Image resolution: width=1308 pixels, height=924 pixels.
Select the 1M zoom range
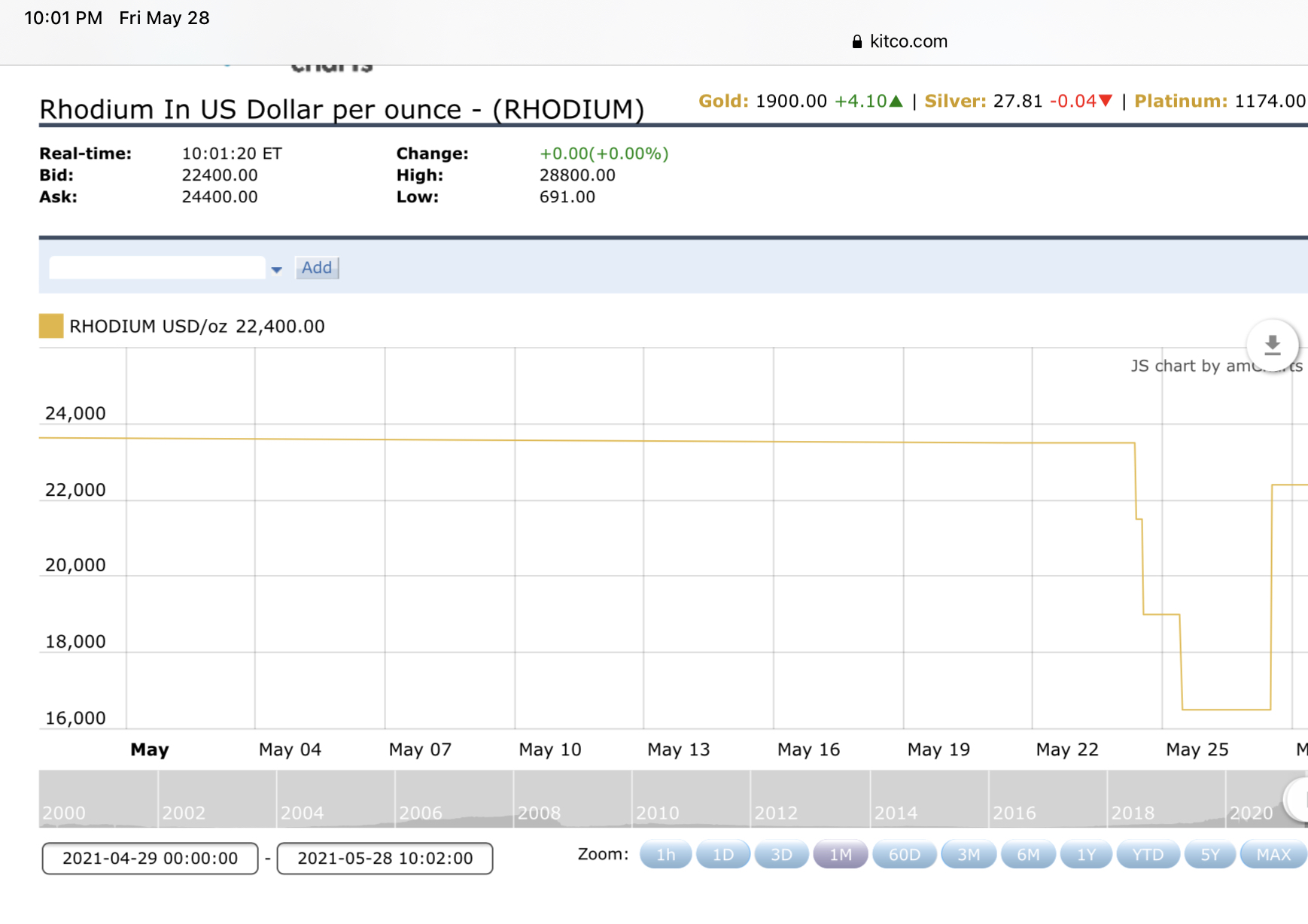click(x=840, y=855)
